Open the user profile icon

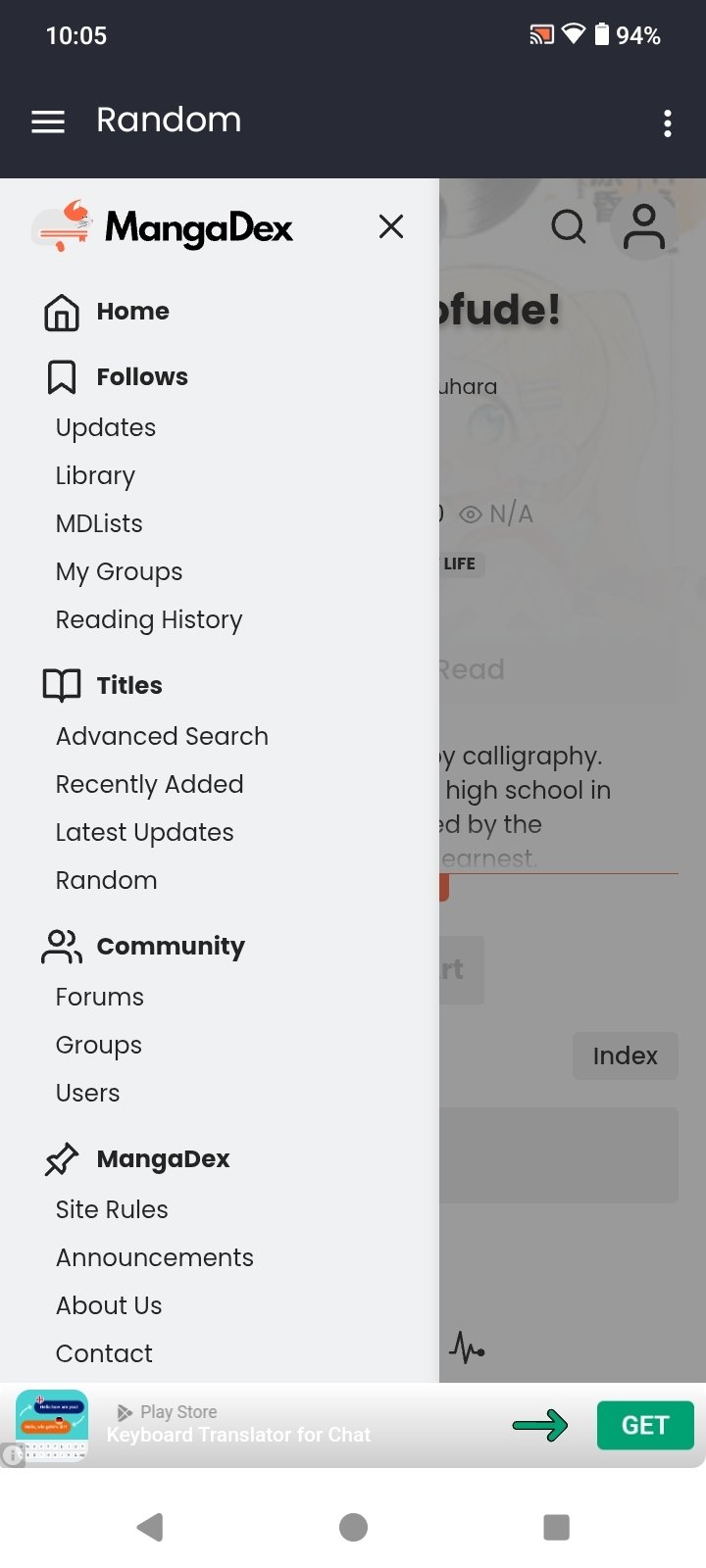(x=644, y=227)
